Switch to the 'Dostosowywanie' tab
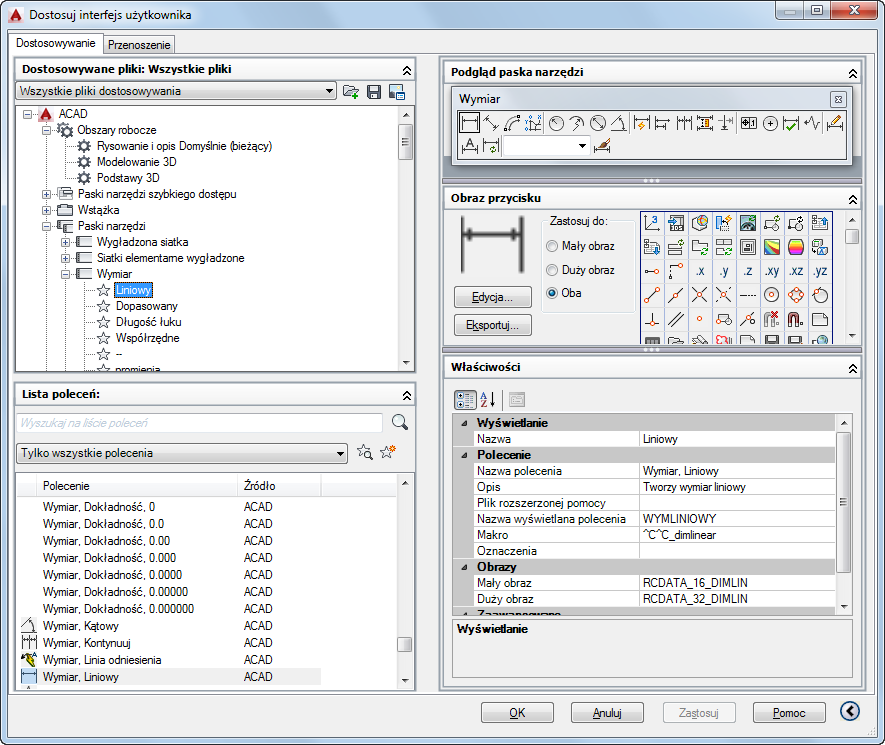This screenshot has width=885, height=745. tap(55, 43)
